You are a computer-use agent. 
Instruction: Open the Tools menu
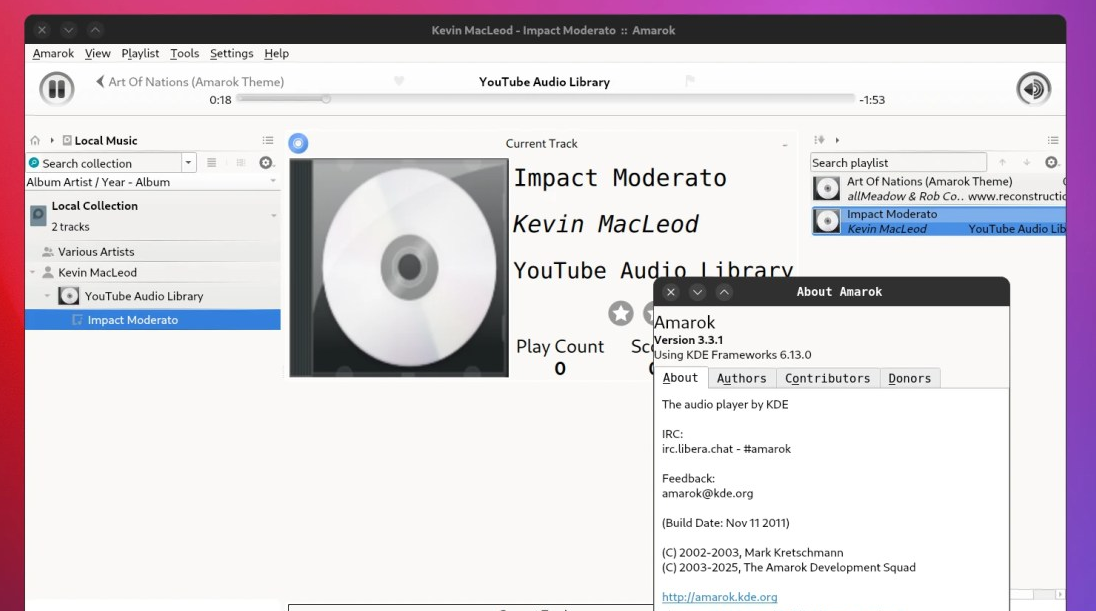tap(185, 53)
